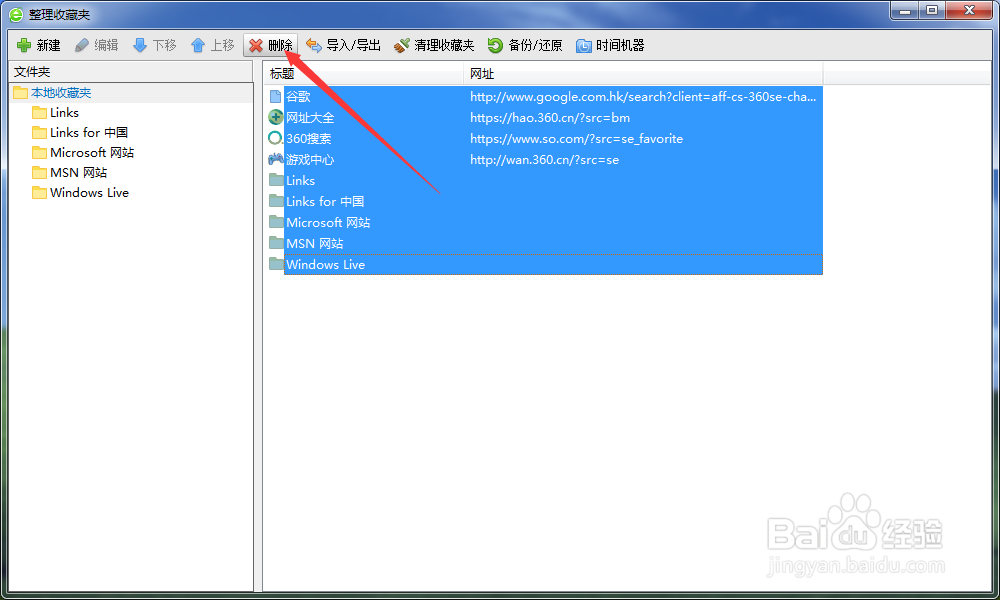Click folder icon beside Links for 中国 in list

(276, 201)
